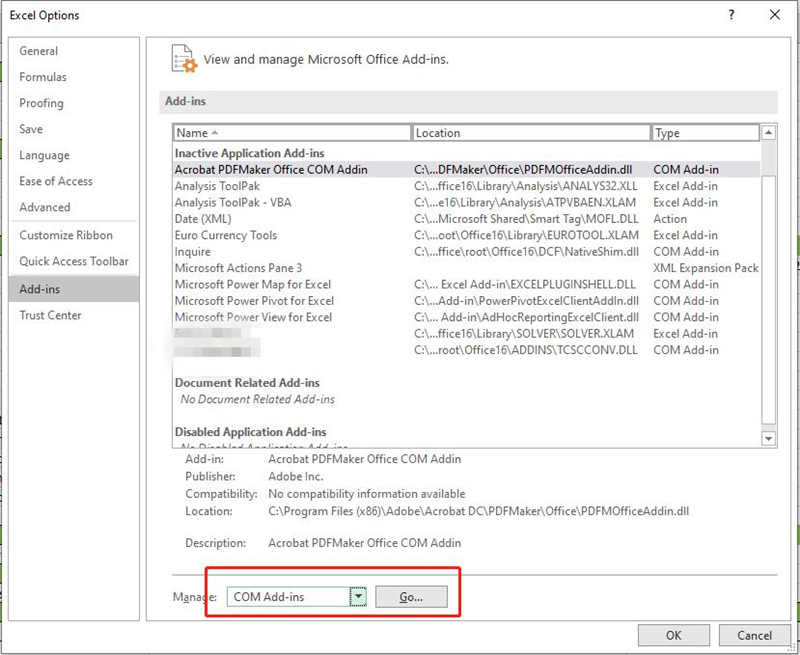800x655 pixels.
Task: Switch to the Formulas category
Action: coord(43,77)
